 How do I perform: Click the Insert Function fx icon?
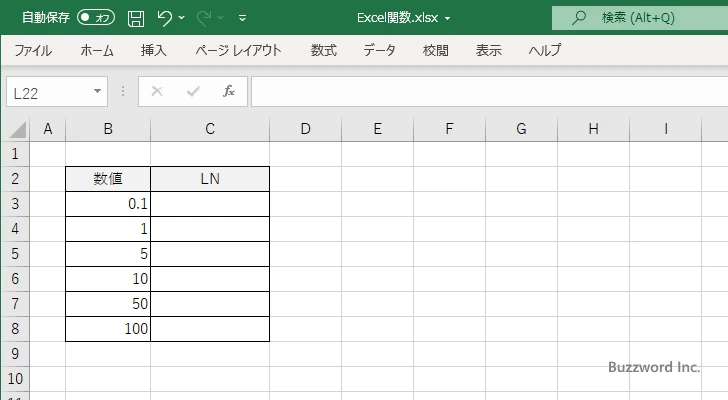click(229, 91)
